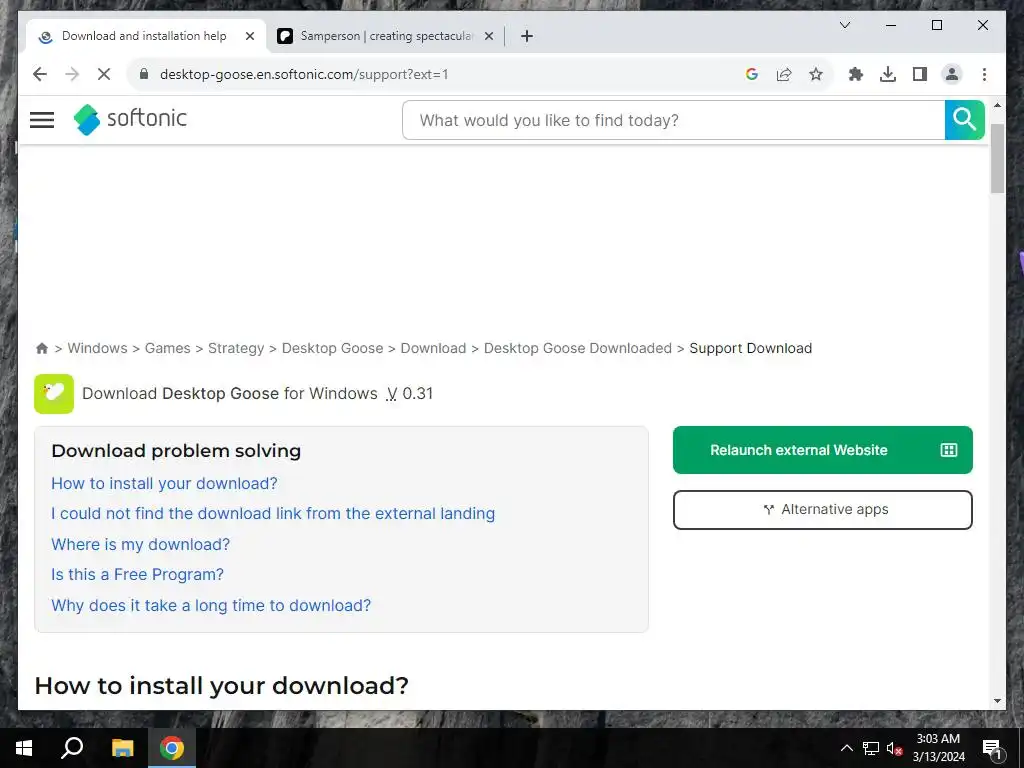
Task: View site security lock info
Action: coord(144,74)
